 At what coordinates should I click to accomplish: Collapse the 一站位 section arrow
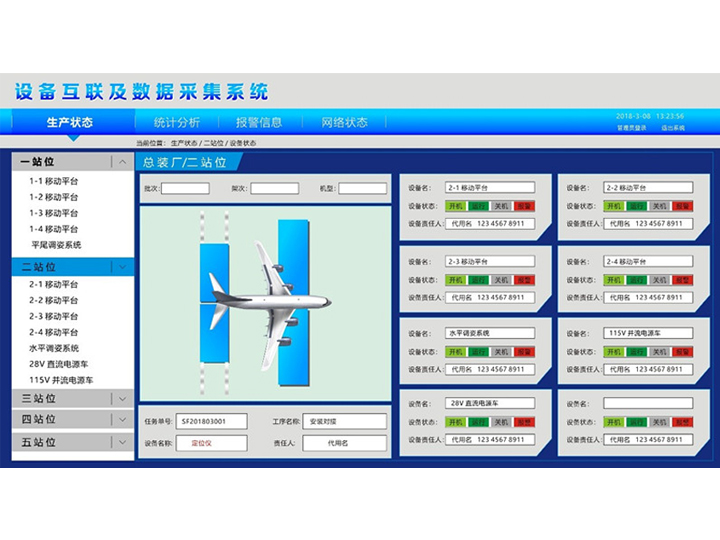pos(122,161)
